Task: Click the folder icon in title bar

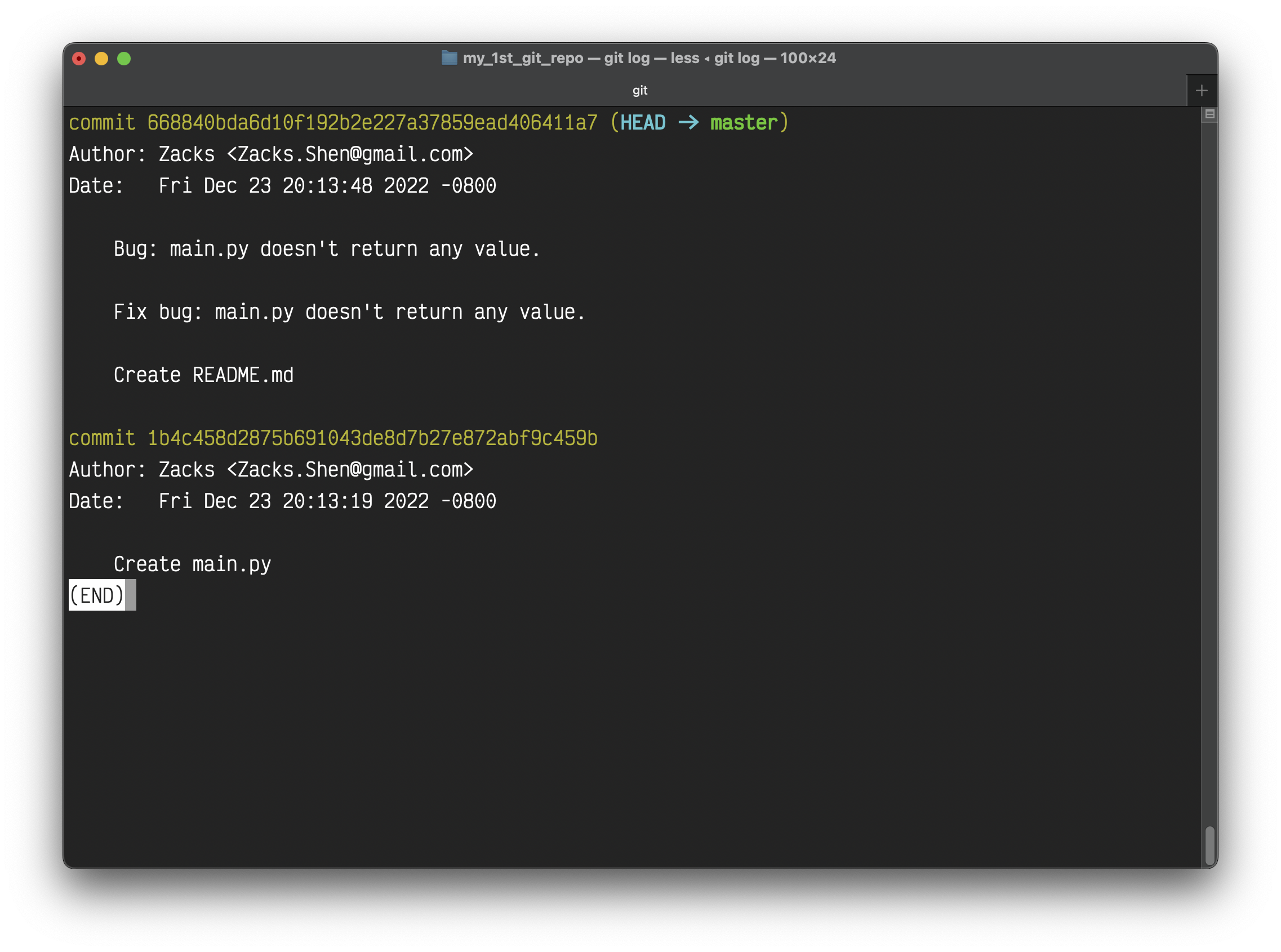Action: tap(449, 57)
